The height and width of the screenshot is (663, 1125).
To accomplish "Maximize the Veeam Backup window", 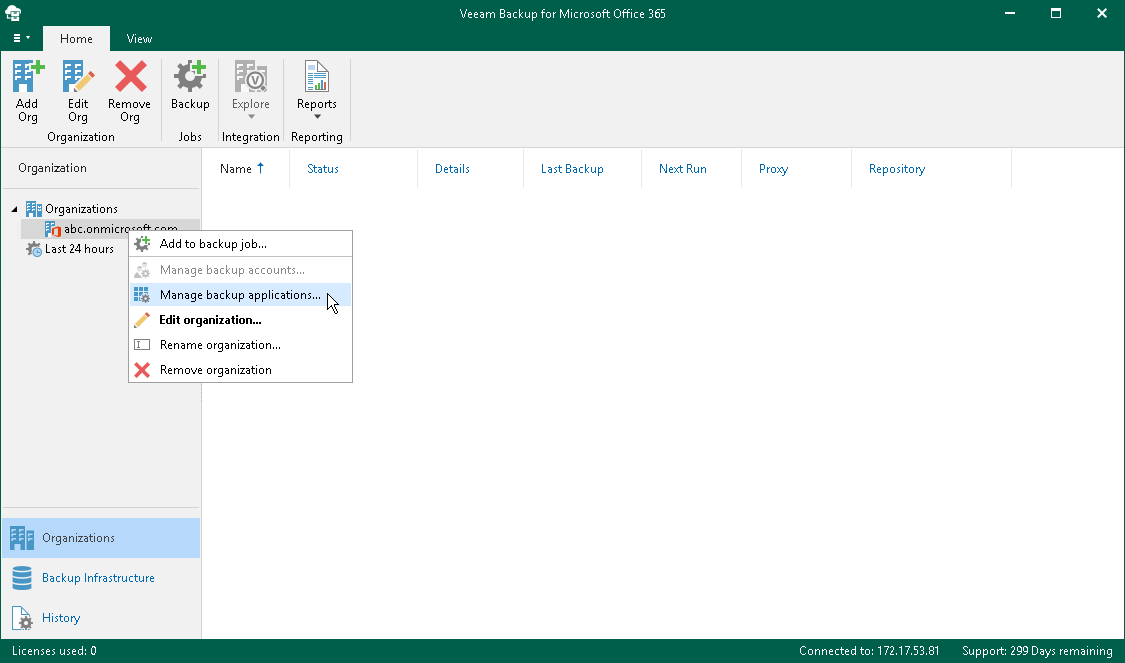I will coord(1055,13).
